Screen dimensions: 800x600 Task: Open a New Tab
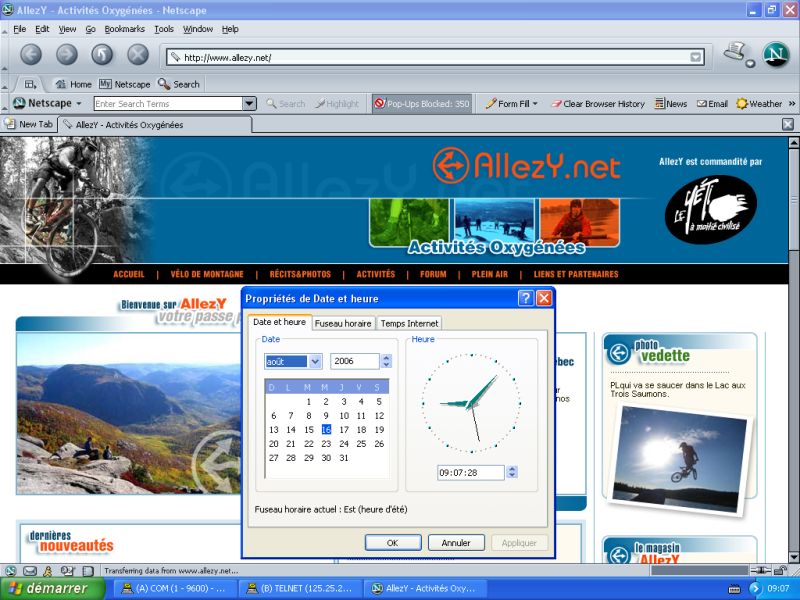coord(29,124)
